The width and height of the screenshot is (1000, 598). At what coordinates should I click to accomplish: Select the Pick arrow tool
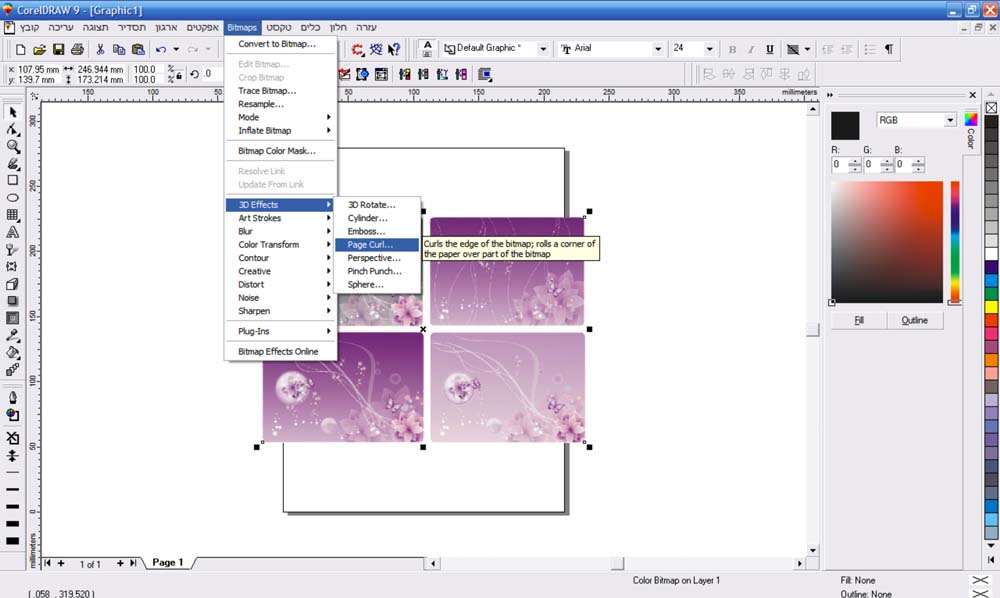[12, 112]
